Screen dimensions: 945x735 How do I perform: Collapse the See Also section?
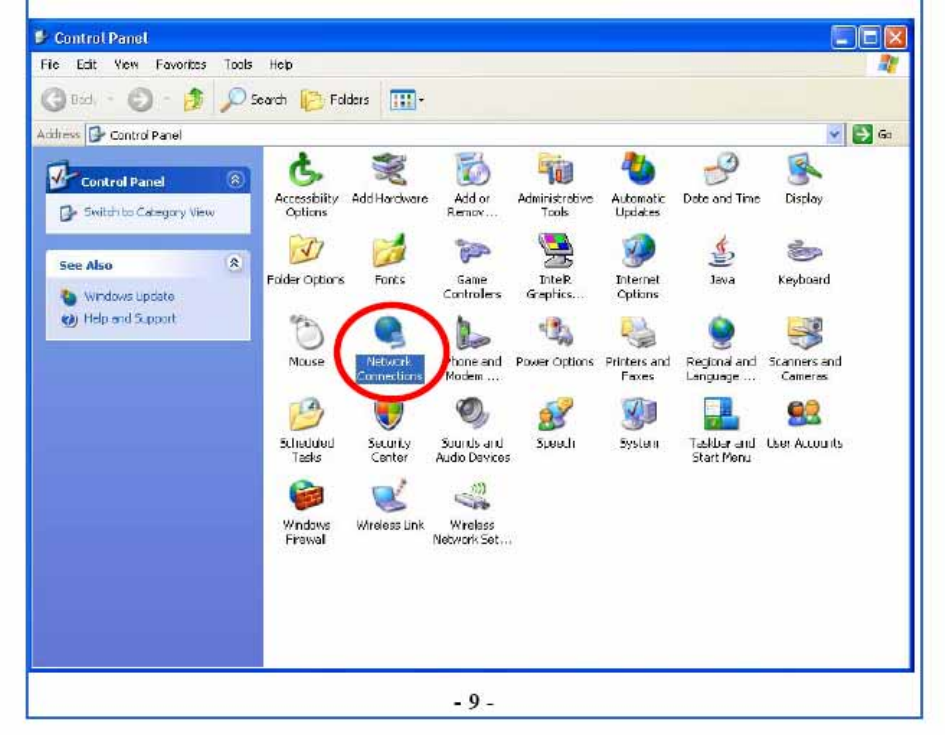click(234, 263)
